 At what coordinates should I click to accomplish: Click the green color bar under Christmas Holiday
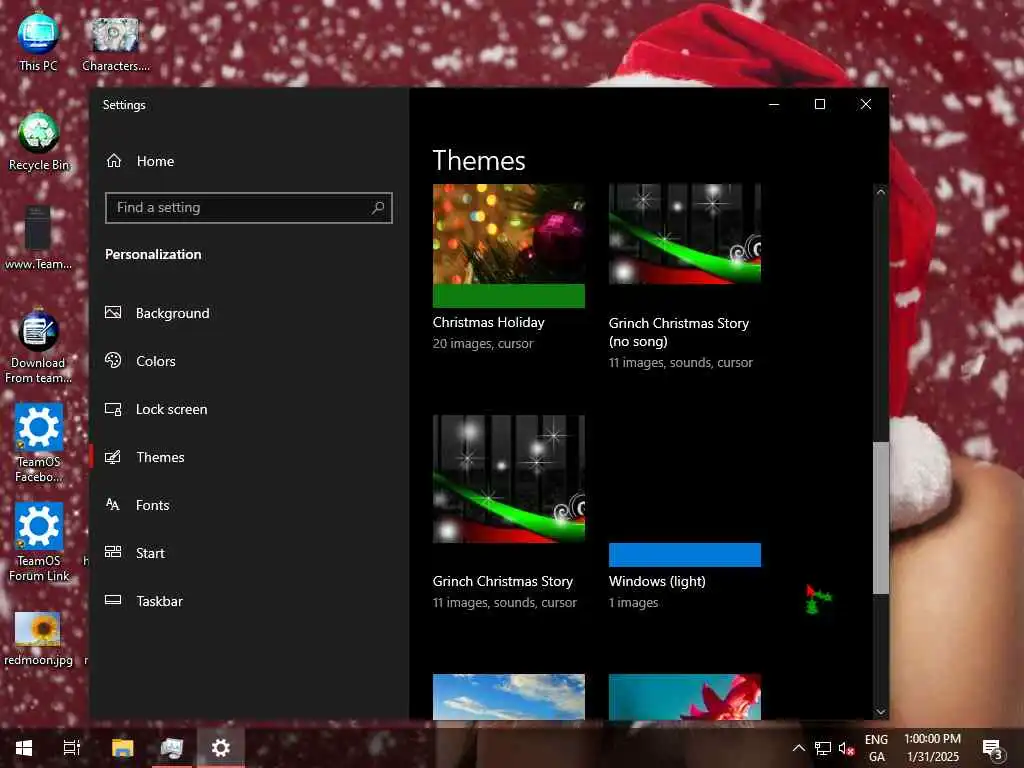[509, 296]
